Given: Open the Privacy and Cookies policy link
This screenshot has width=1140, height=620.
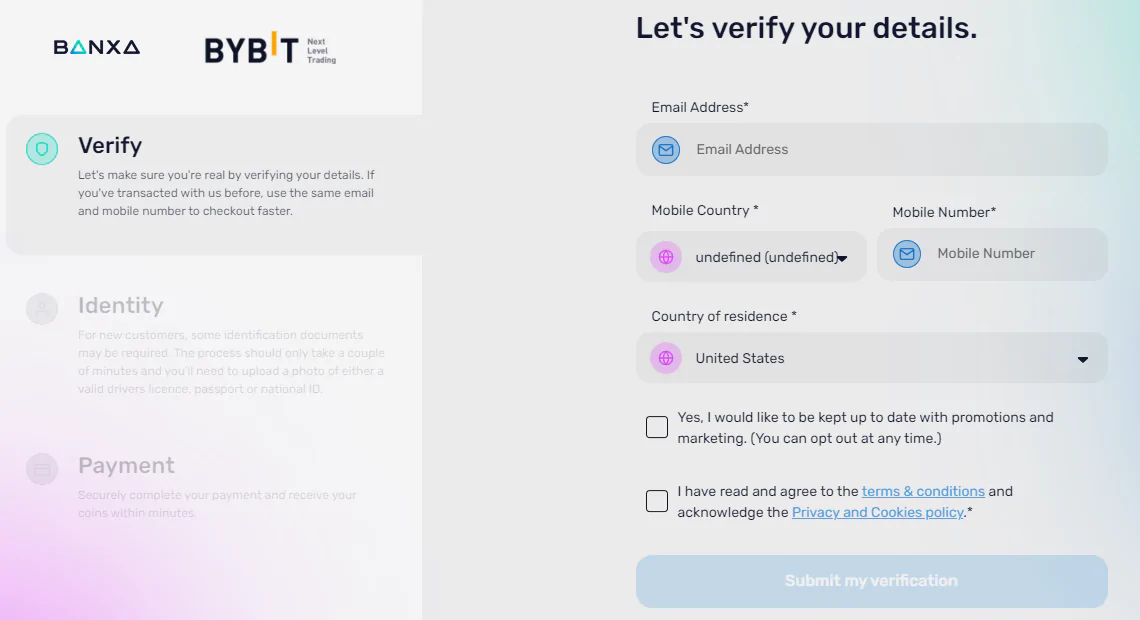Looking at the screenshot, I should [x=878, y=512].
